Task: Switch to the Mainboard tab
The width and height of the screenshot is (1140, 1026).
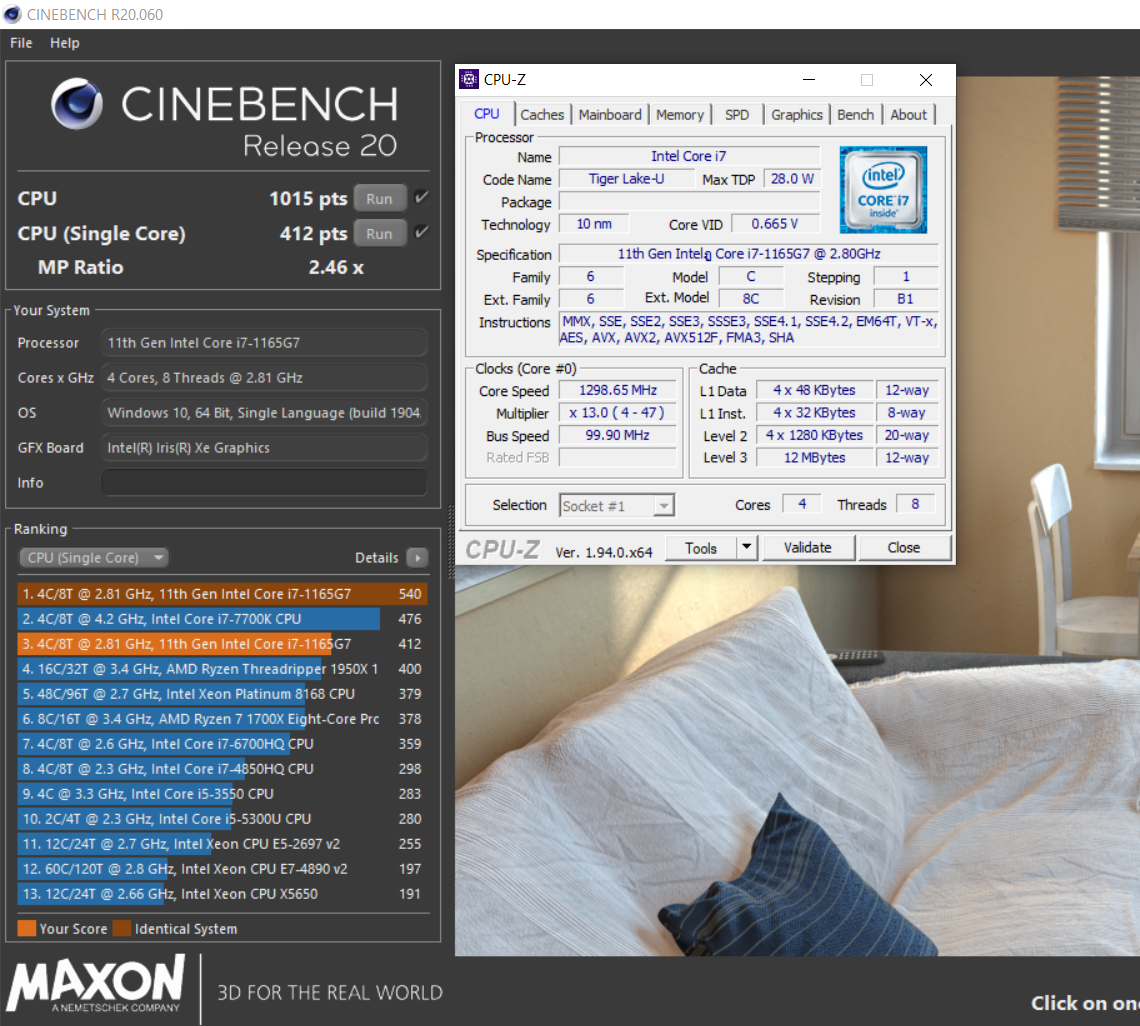Action: coord(610,115)
